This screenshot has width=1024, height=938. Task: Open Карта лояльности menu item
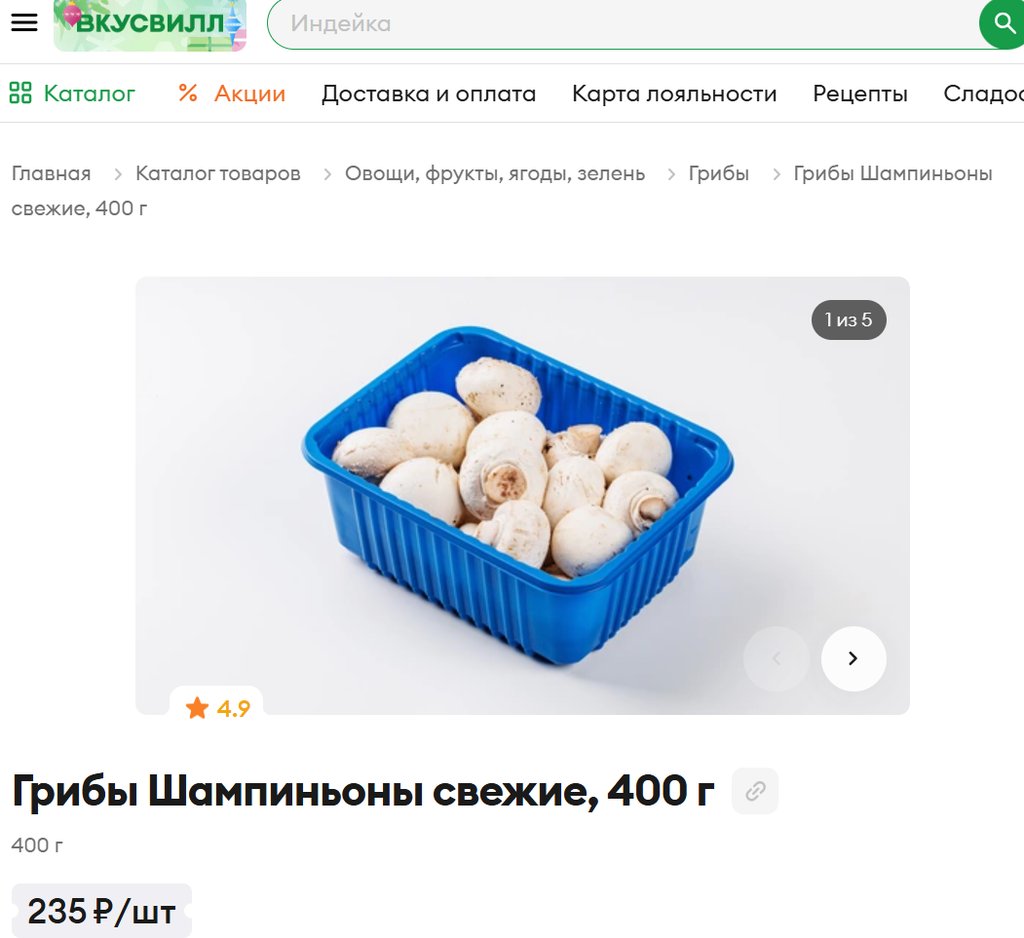click(x=675, y=93)
